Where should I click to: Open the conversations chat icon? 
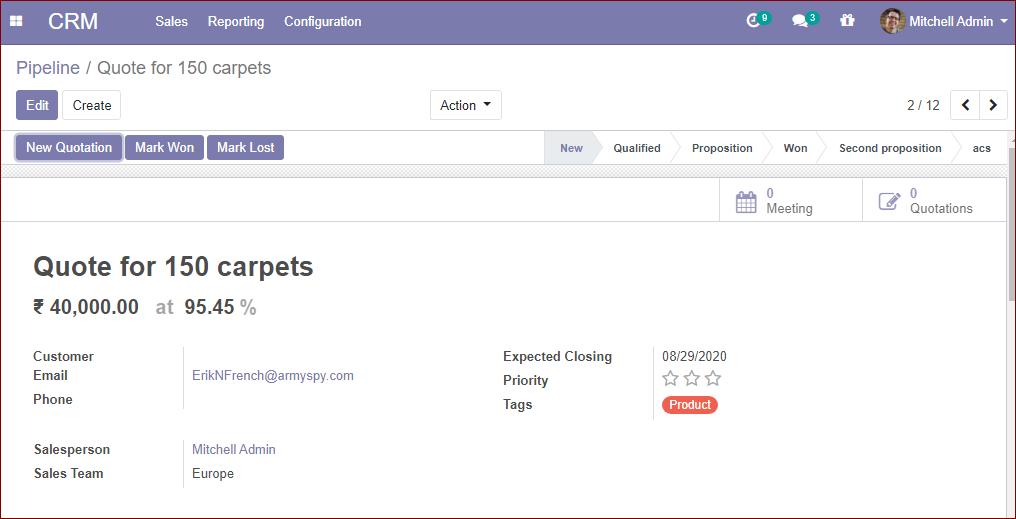click(x=800, y=21)
